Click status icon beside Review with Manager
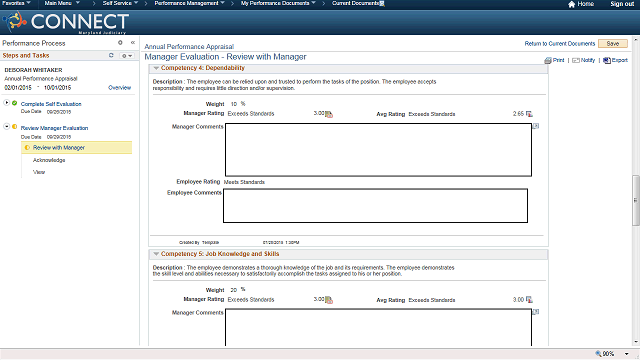The height and width of the screenshot is (360, 640). pos(27,147)
